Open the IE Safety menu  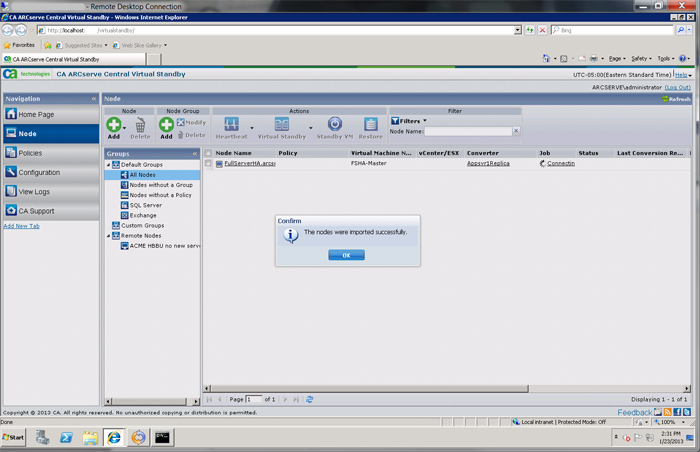coord(641,59)
